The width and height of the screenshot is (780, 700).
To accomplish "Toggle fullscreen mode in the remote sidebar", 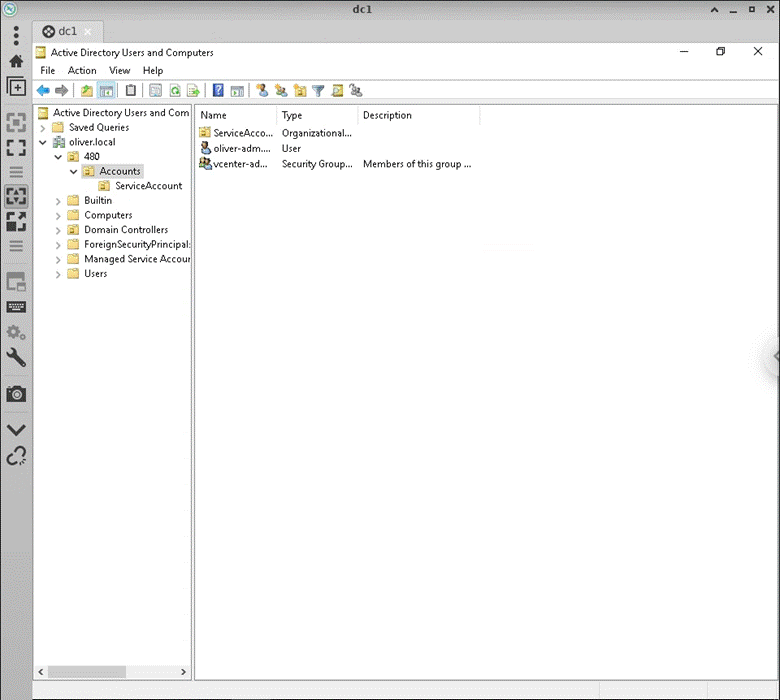I will (x=16, y=147).
